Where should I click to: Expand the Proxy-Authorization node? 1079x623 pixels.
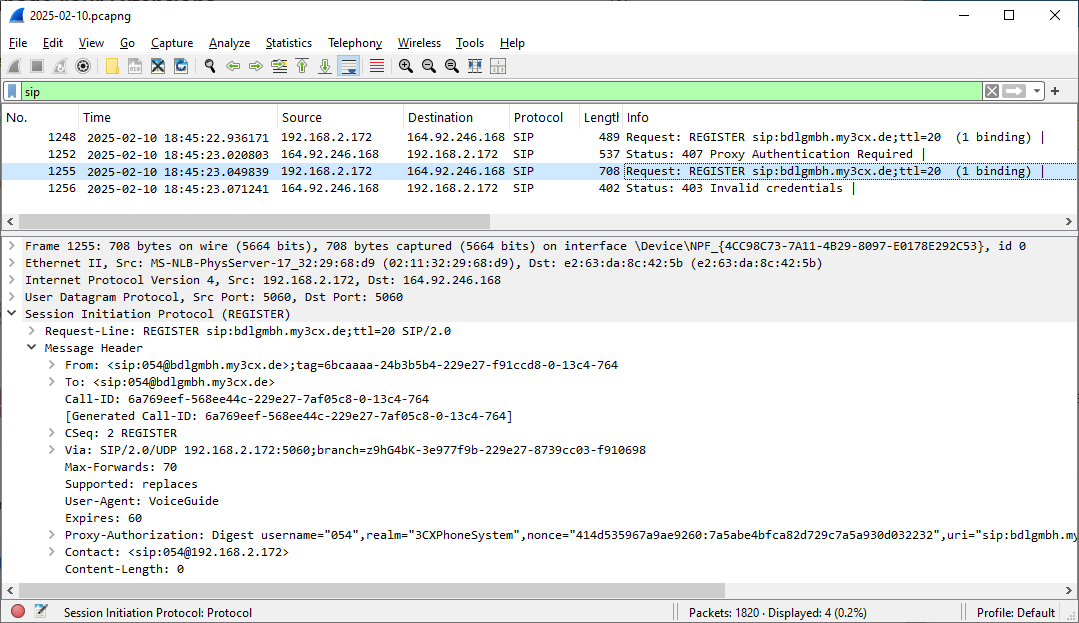[52, 535]
